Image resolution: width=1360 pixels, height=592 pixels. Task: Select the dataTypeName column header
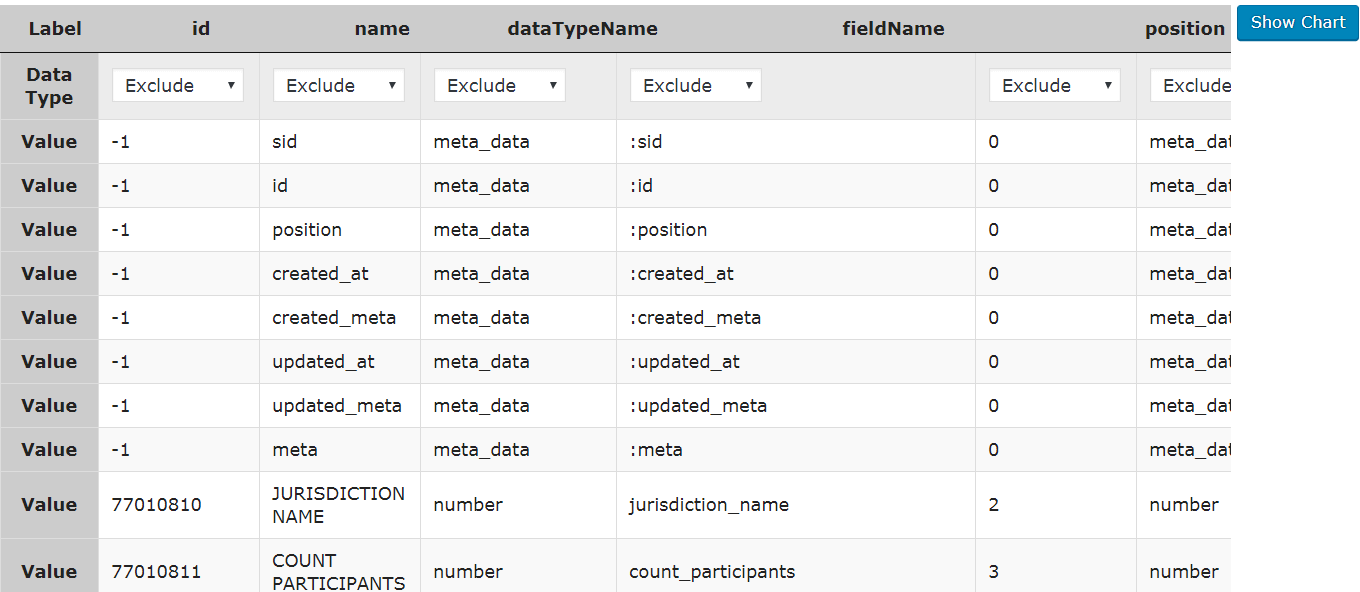[x=582, y=29]
